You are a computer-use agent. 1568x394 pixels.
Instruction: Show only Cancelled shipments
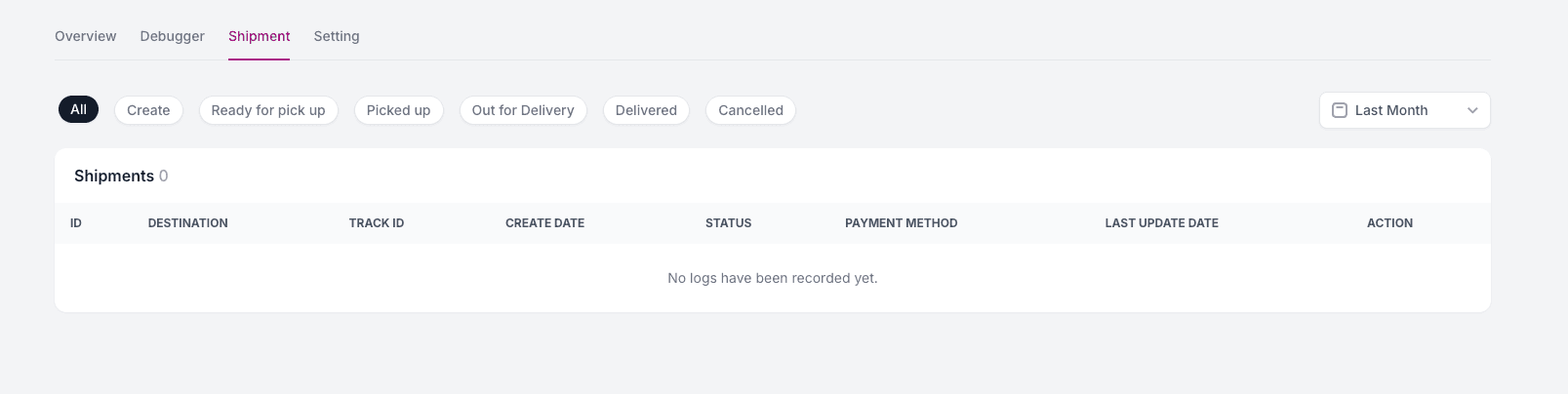(x=750, y=110)
